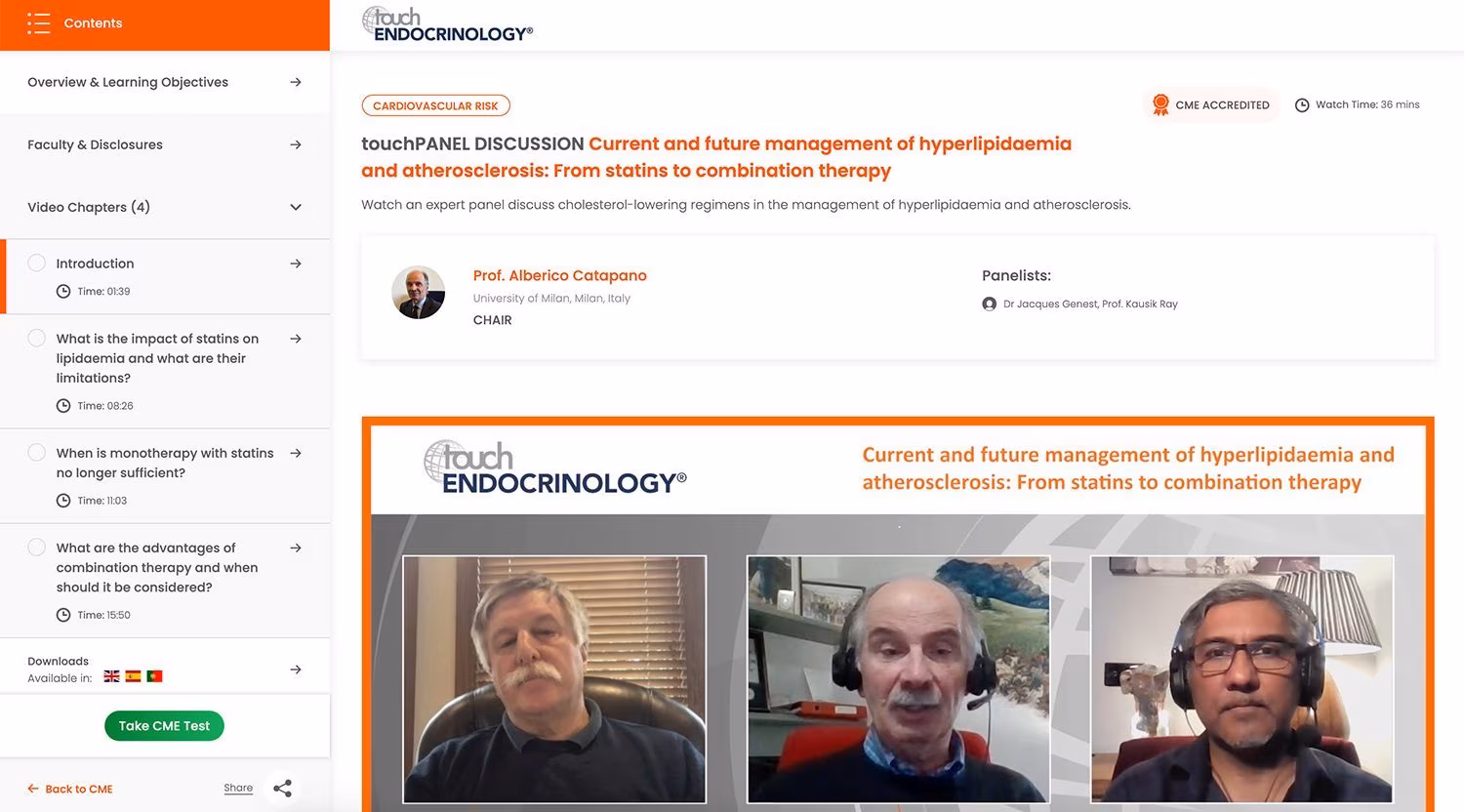Select the UK flag download language
Viewport: 1464px width, 812px height.
(x=111, y=676)
